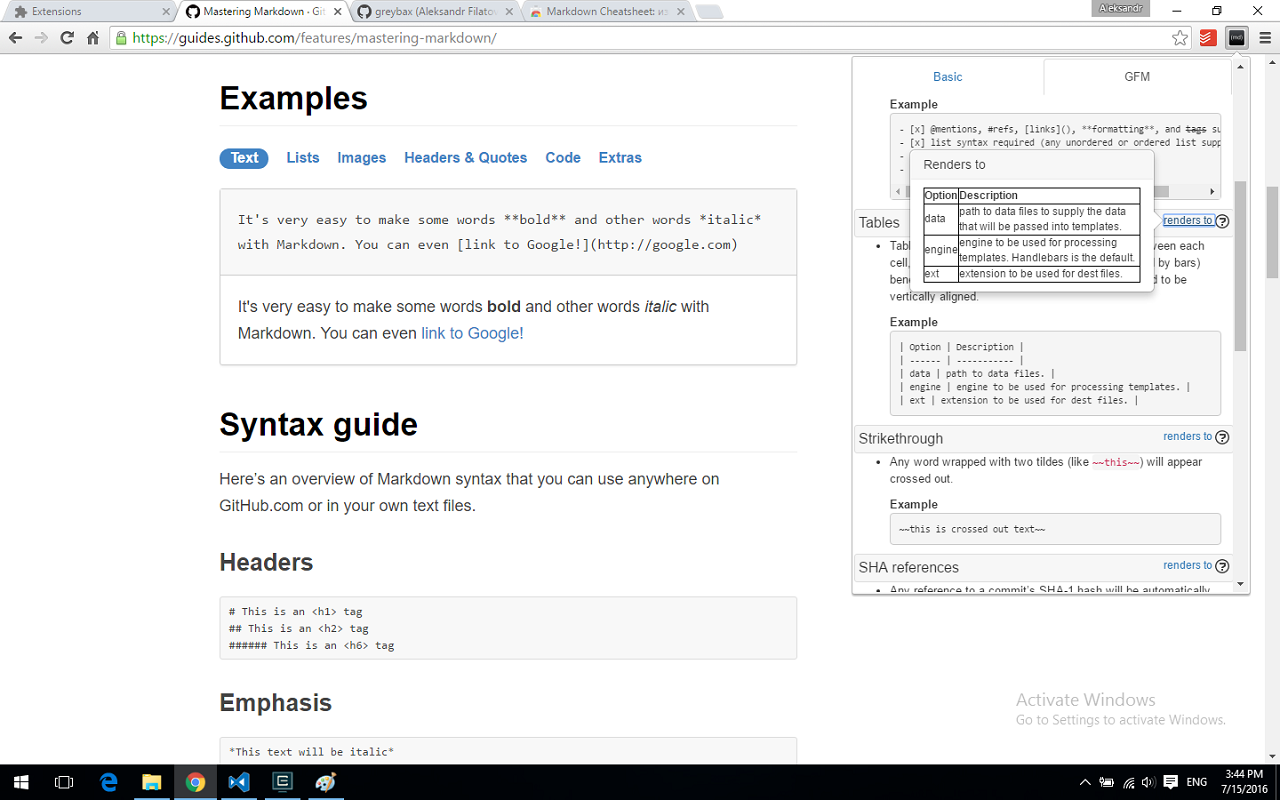This screenshot has height=800, width=1280.
Task: Close the Extensions browser tab
Action: (x=166, y=12)
